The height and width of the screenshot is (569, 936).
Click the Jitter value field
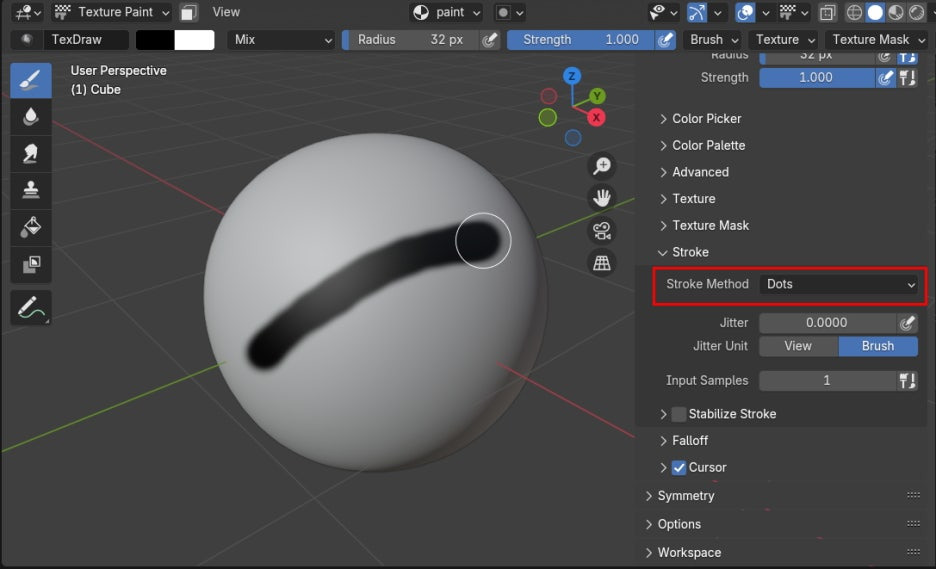pyautogui.click(x=827, y=323)
